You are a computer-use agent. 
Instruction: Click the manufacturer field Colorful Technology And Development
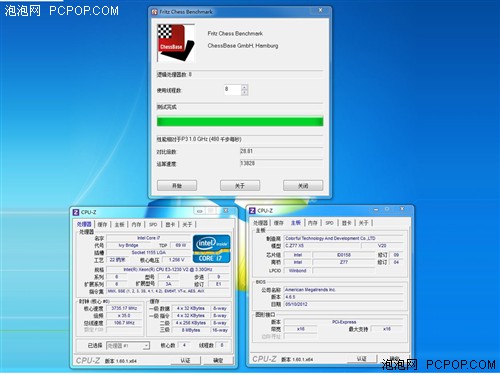343,238
